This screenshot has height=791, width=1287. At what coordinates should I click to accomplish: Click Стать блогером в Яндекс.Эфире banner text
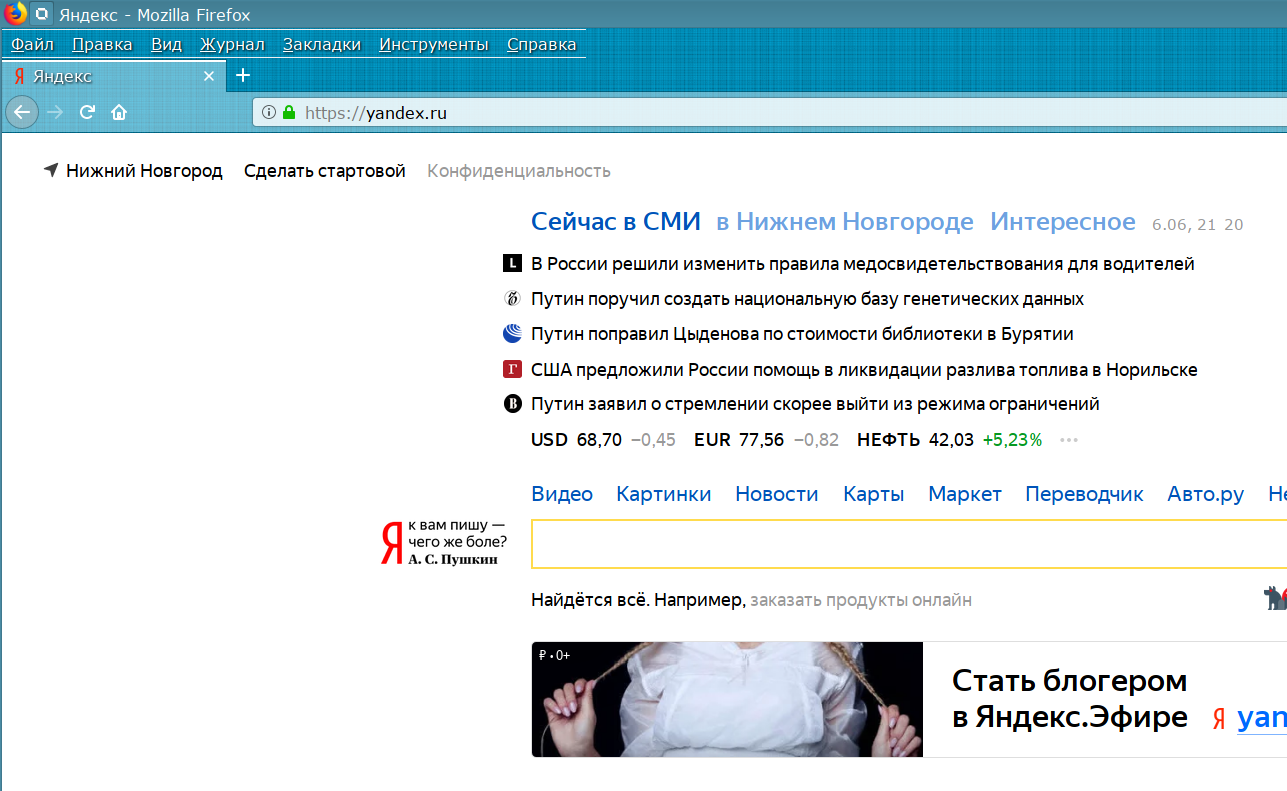coord(1070,699)
